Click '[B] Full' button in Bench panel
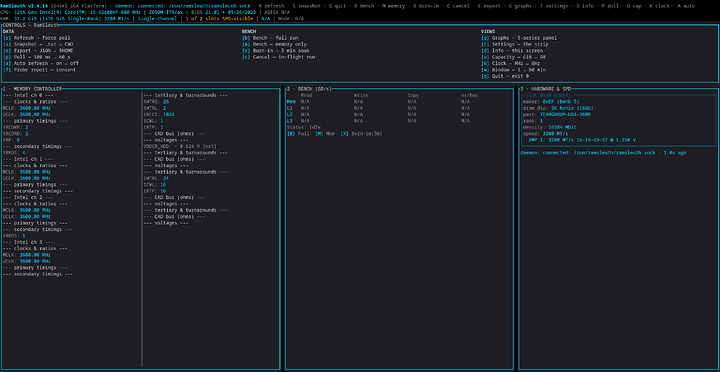 coord(298,134)
